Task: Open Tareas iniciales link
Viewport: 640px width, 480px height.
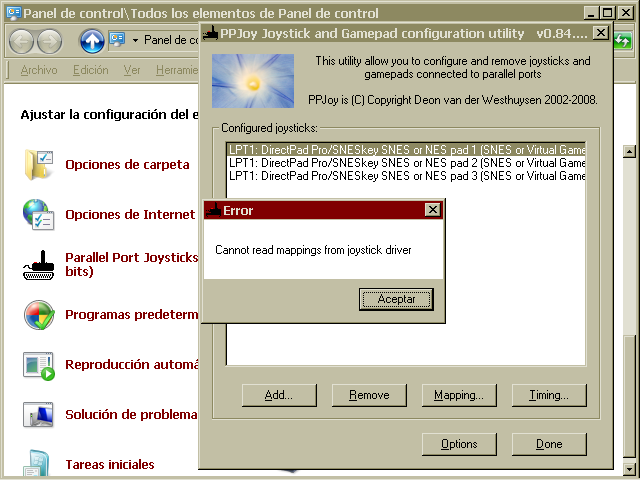Action: pyautogui.click(x=110, y=464)
